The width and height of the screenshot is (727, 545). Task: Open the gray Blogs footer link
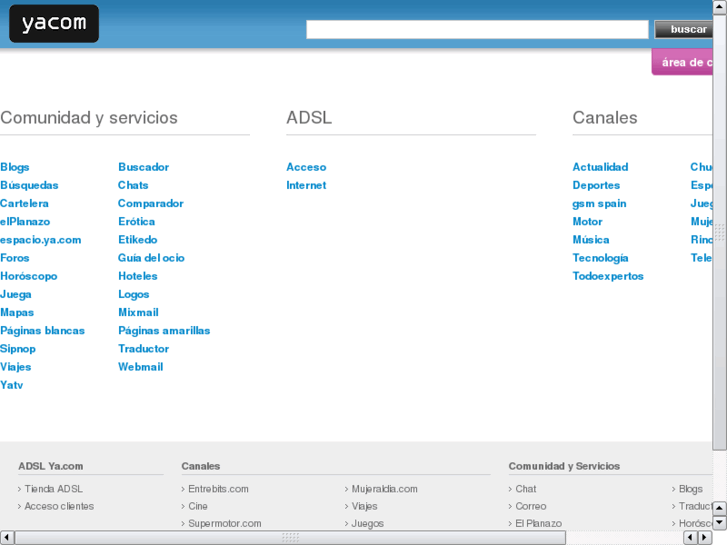point(691,489)
